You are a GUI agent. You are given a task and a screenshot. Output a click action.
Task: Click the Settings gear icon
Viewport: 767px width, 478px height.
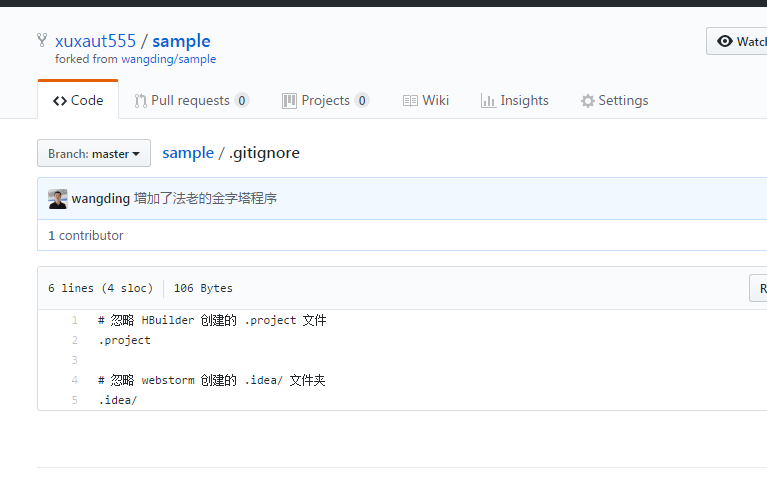(587, 101)
